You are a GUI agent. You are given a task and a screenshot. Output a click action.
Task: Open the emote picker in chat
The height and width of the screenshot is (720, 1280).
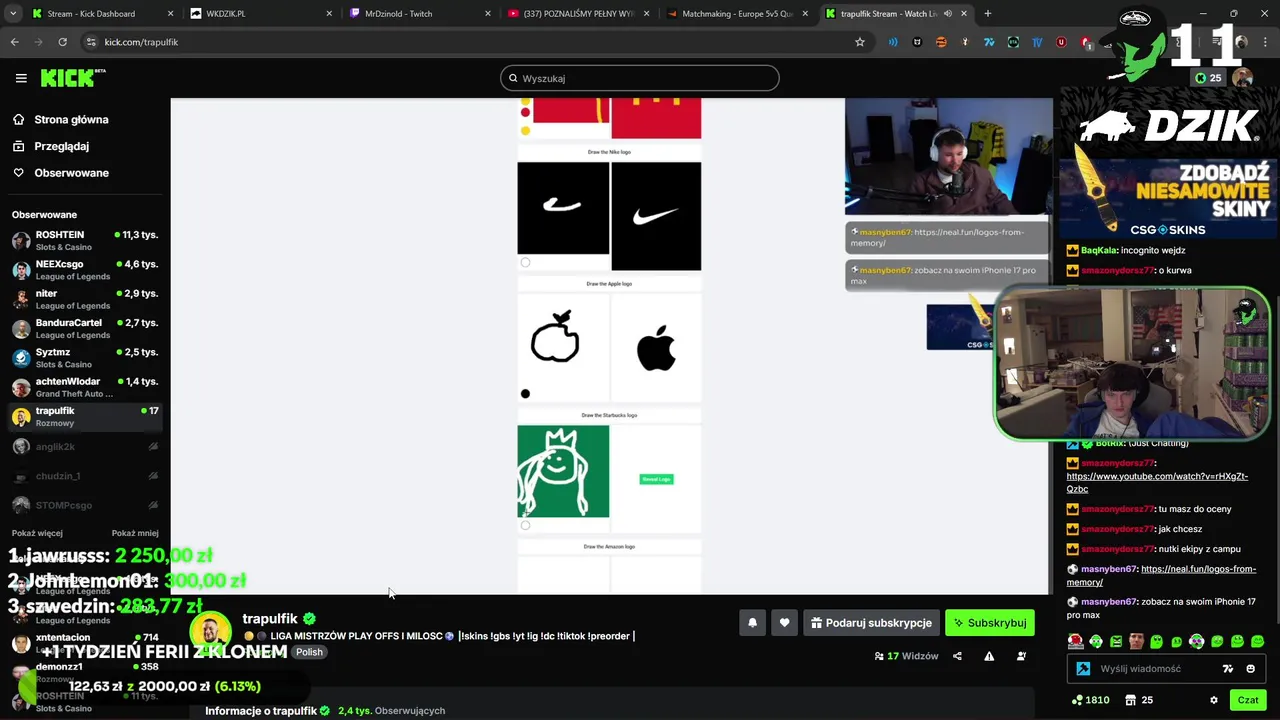1250,669
